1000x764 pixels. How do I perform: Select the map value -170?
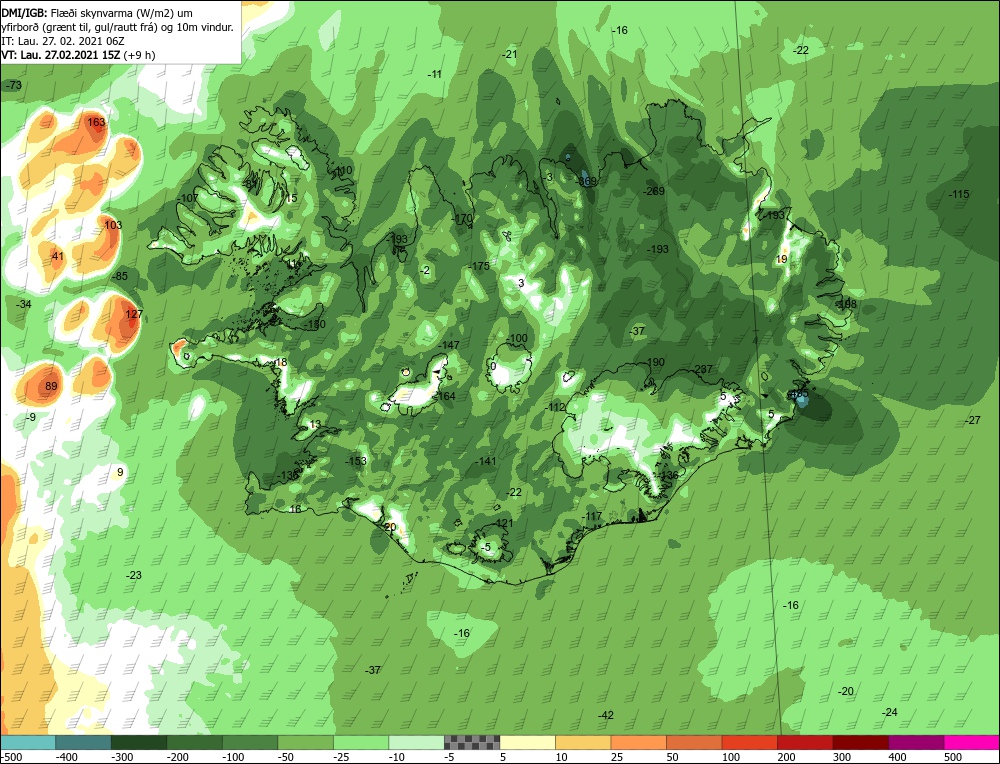coord(462,218)
